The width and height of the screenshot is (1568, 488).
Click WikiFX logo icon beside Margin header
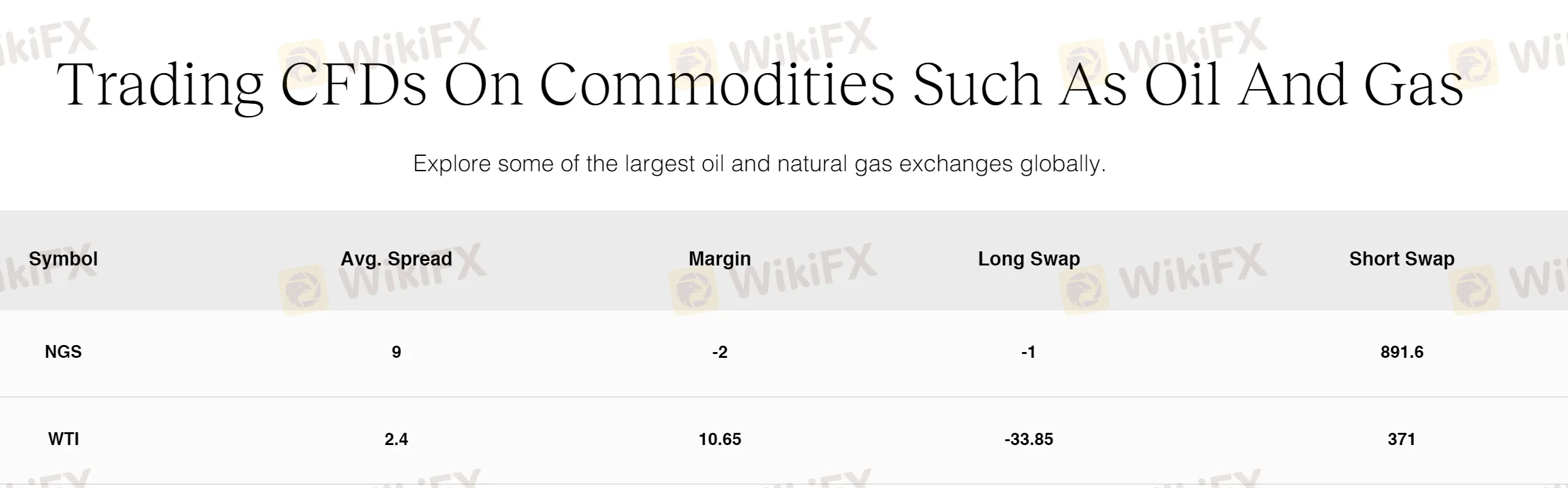pos(693,290)
